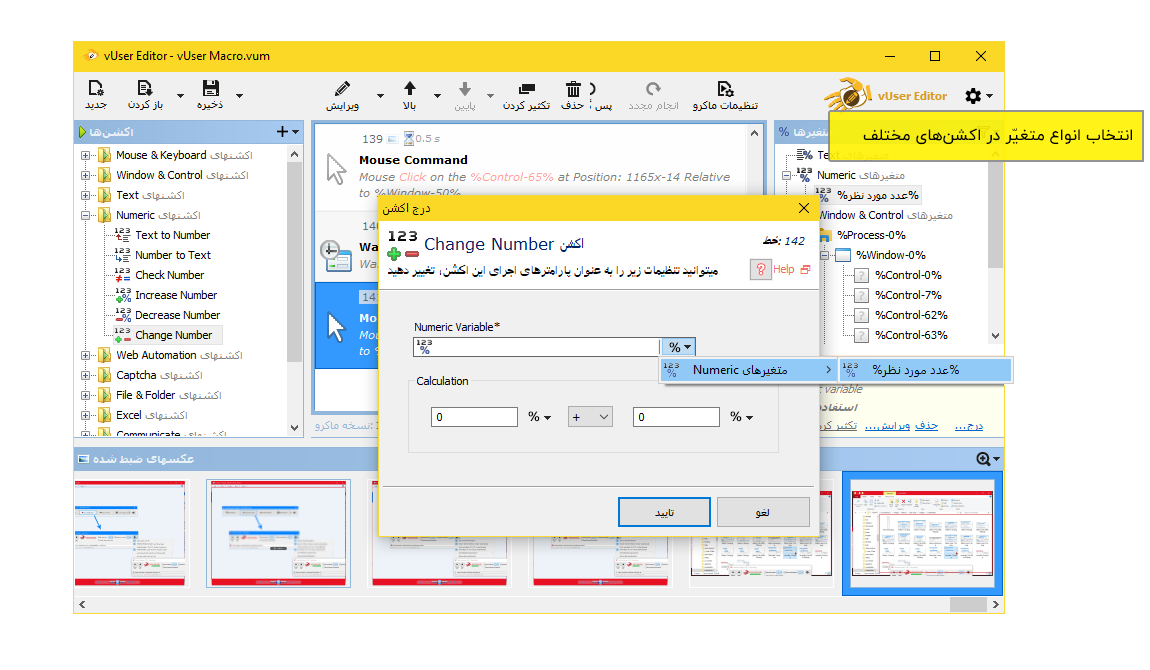The image size is (1150, 670).
Task: Open Macro Settings (تنظیمات ماکرو) icon
Action: (726, 89)
